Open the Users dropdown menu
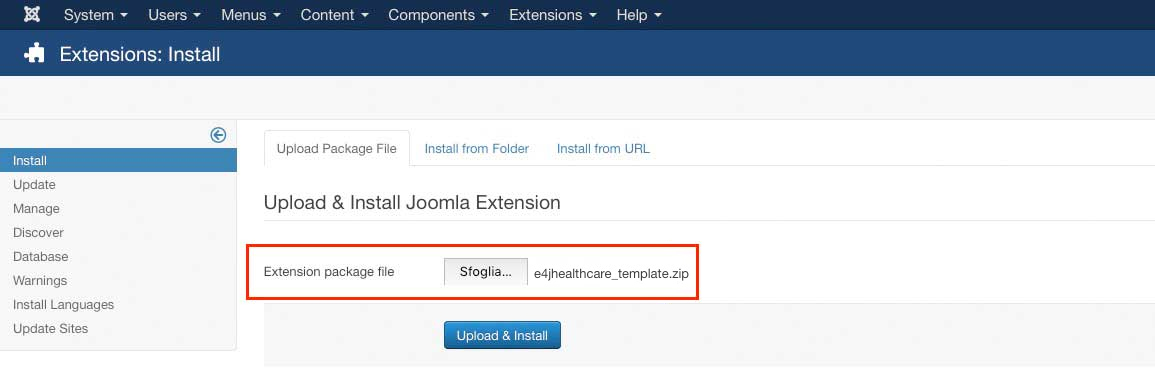 pos(175,15)
